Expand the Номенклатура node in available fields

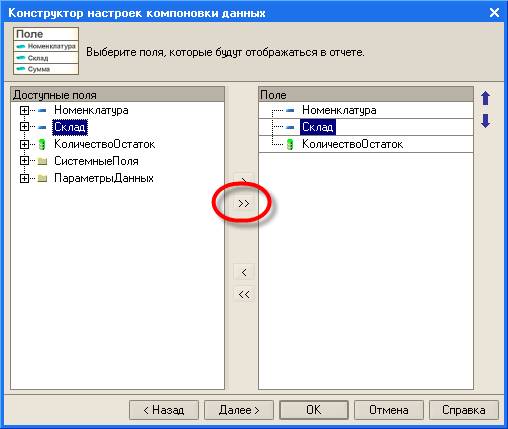point(24,110)
